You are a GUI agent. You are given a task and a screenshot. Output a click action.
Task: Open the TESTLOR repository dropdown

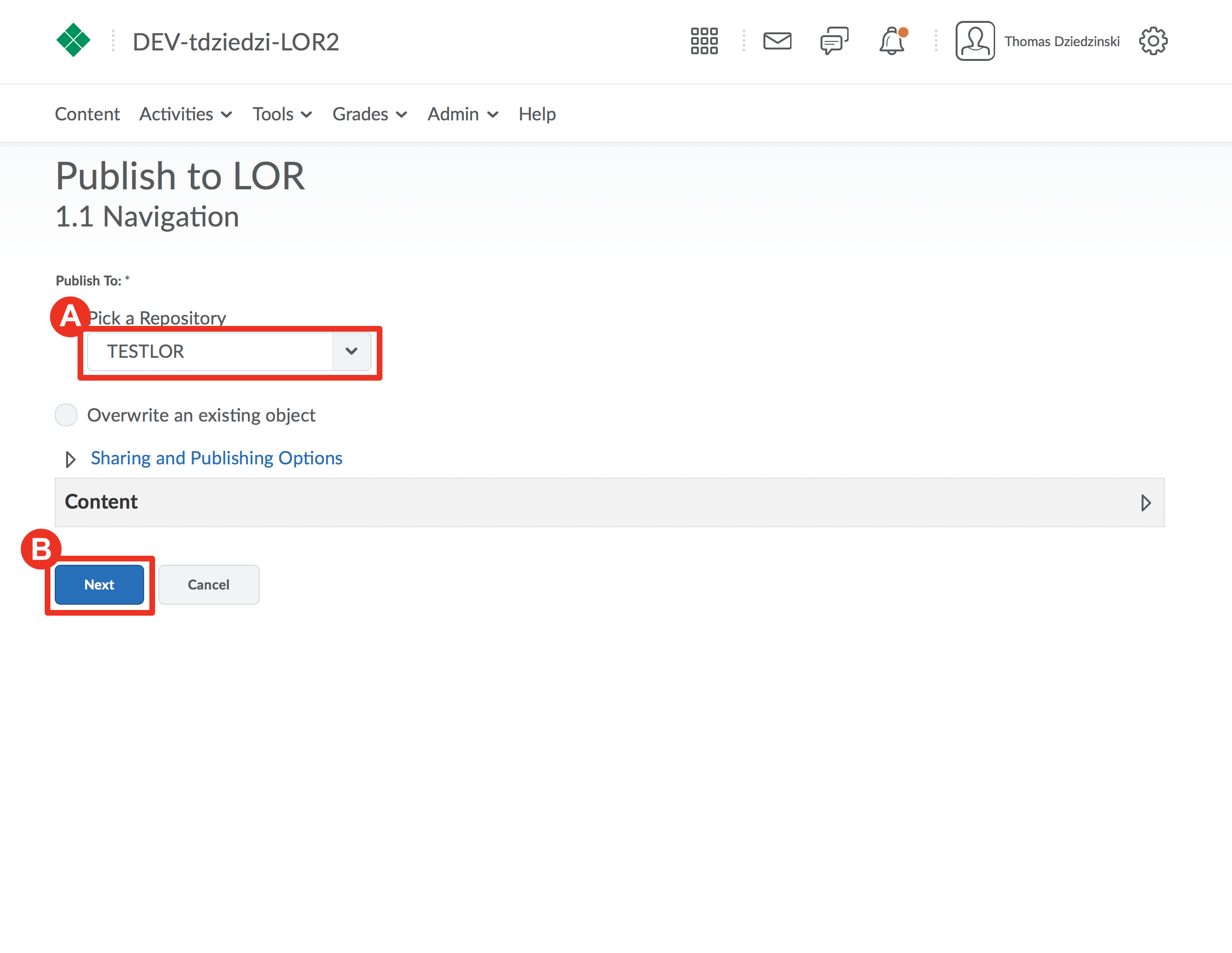pos(228,352)
